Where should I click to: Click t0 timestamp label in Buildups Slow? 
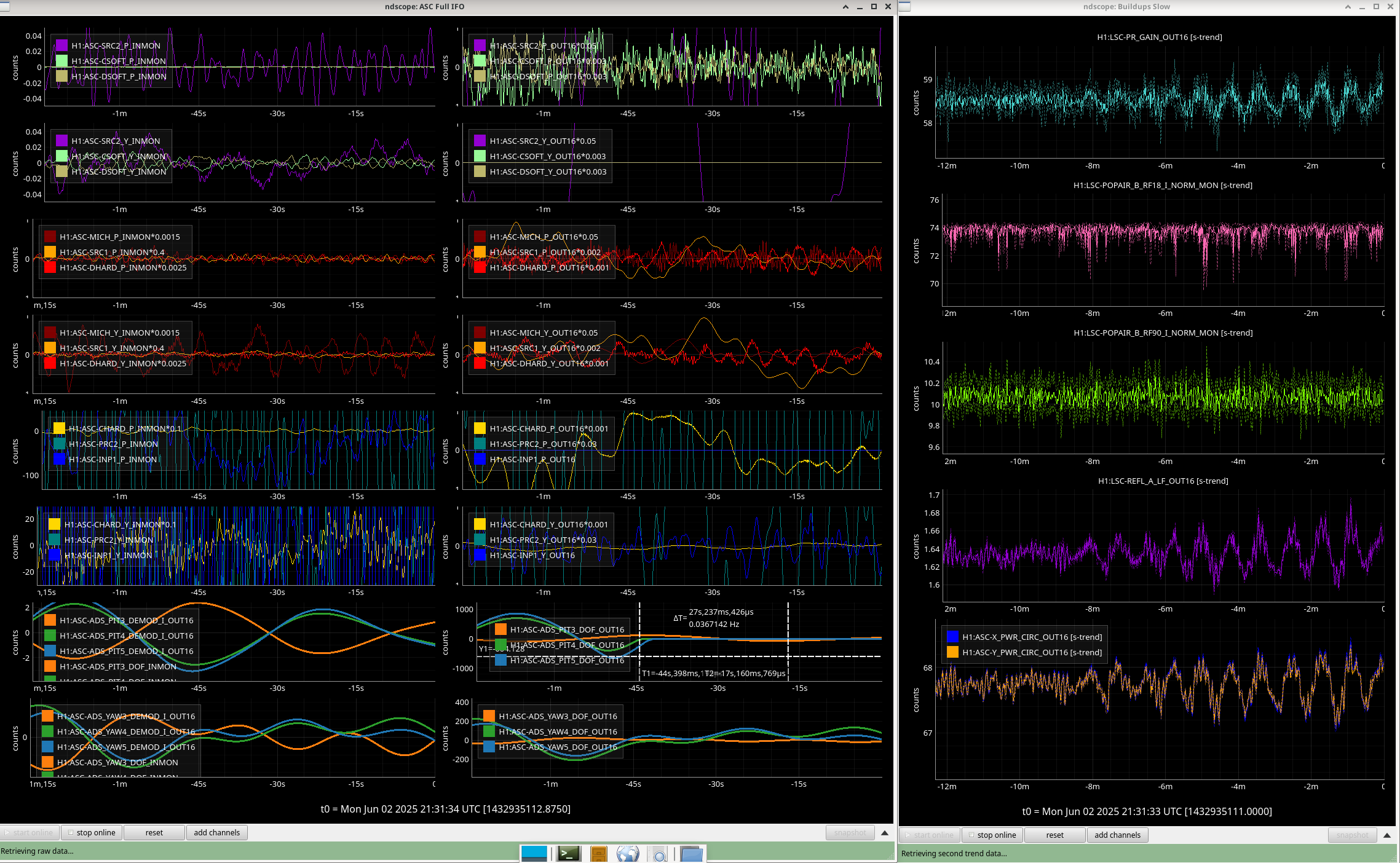coord(1147,811)
